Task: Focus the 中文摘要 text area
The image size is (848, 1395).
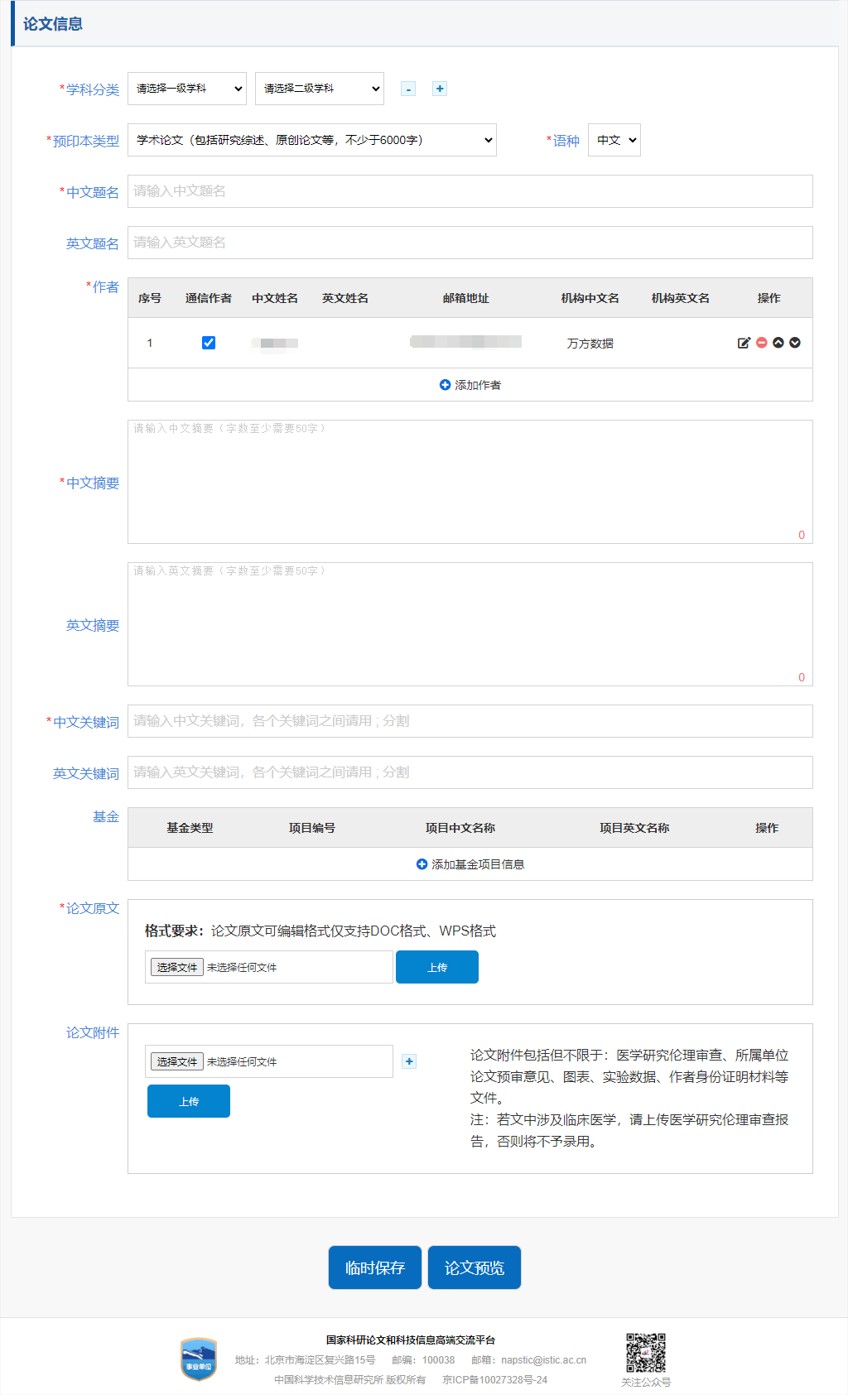Action: tap(470, 482)
